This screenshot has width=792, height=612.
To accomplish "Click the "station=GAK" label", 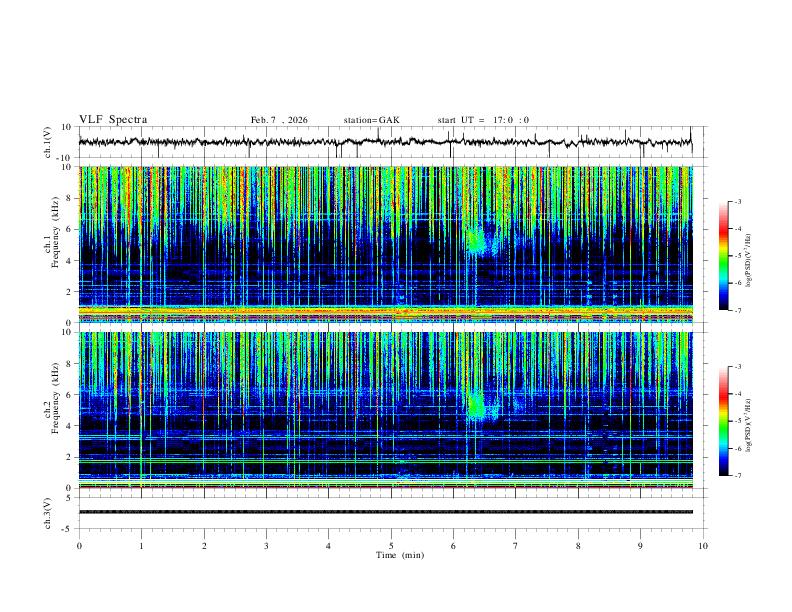I will pyautogui.click(x=371, y=120).
